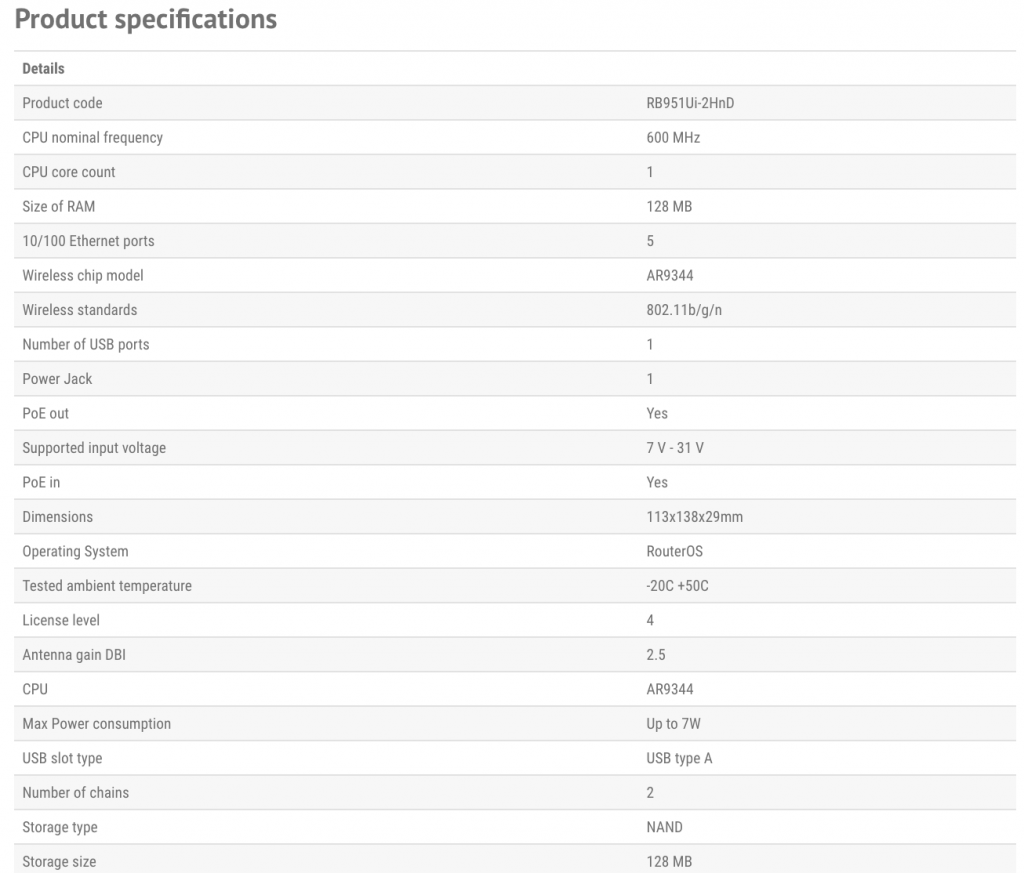The height and width of the screenshot is (873, 1024).
Task: Click the Up to 7W value
Action: click(x=673, y=724)
